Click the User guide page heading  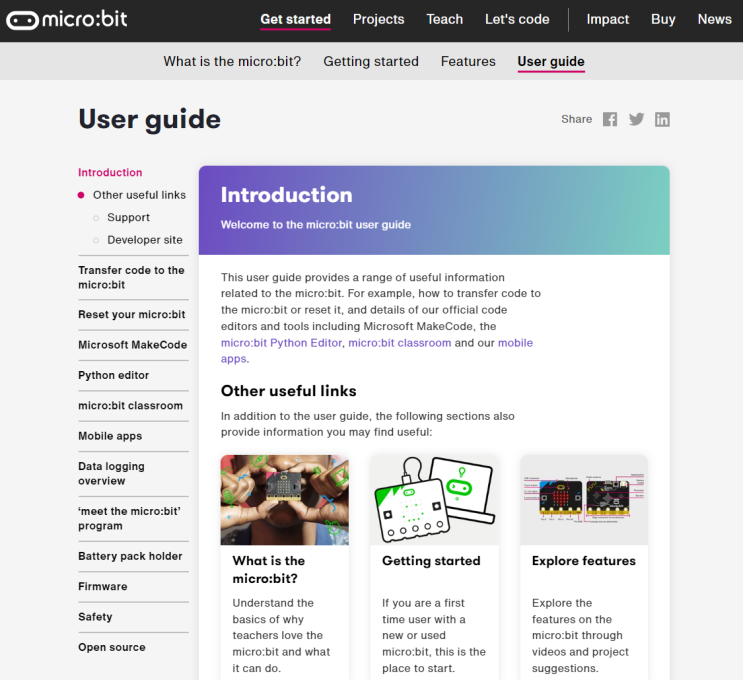(x=150, y=119)
